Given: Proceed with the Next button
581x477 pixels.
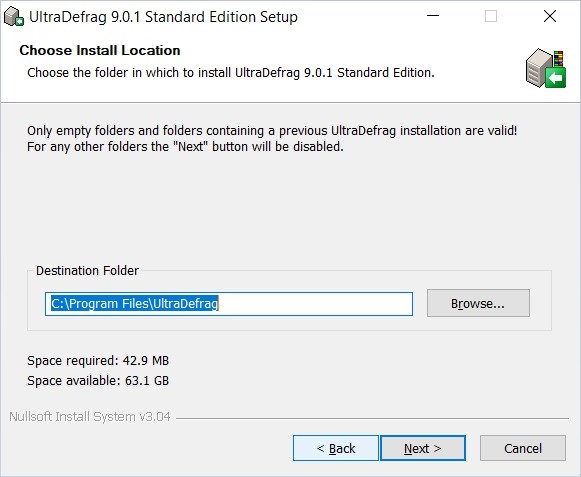Looking at the screenshot, I should click(423, 448).
